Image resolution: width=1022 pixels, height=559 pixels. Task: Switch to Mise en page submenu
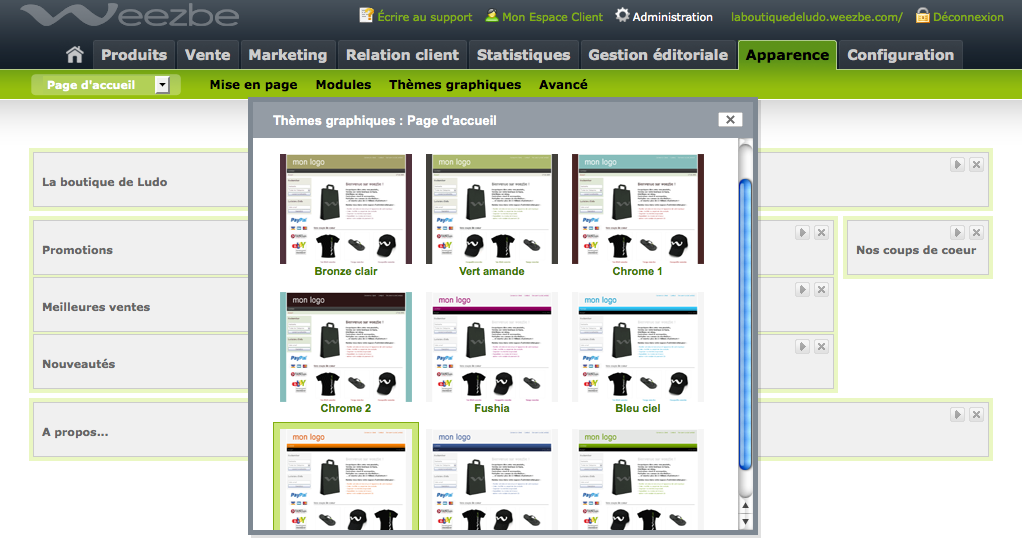[254, 85]
